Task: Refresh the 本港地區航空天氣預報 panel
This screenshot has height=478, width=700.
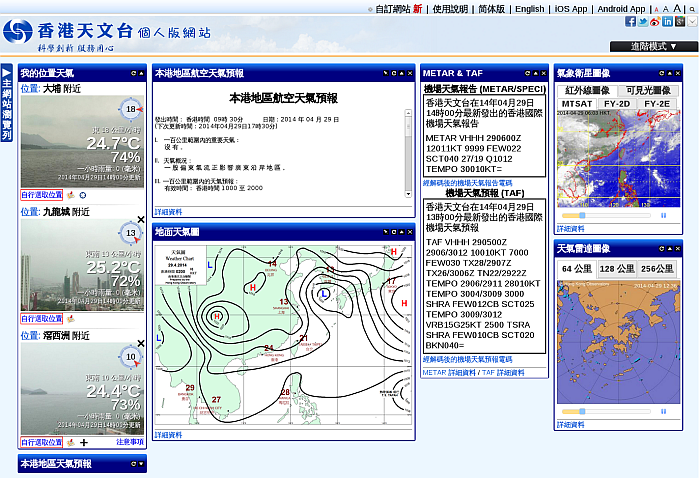Action: click(x=394, y=73)
